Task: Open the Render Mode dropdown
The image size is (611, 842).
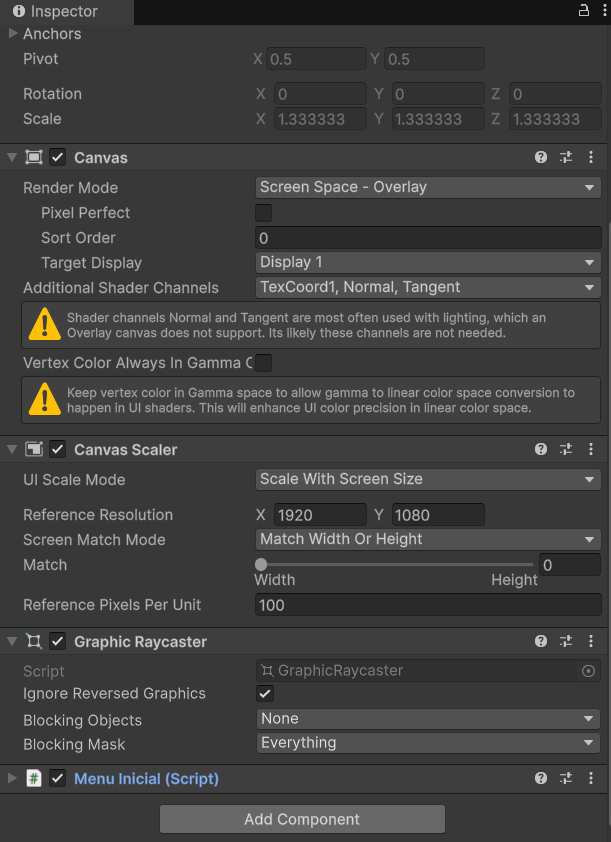Action: click(428, 187)
